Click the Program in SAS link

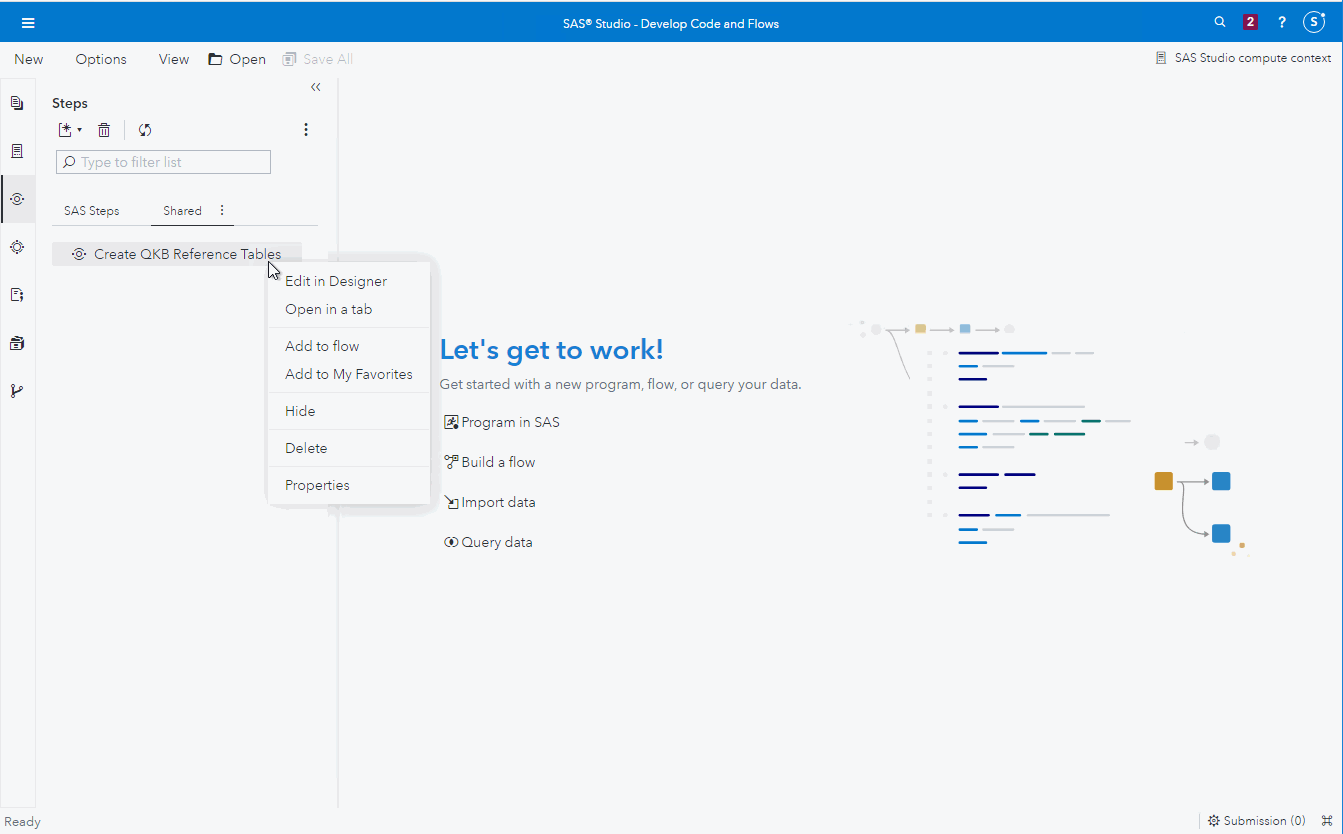(502, 422)
